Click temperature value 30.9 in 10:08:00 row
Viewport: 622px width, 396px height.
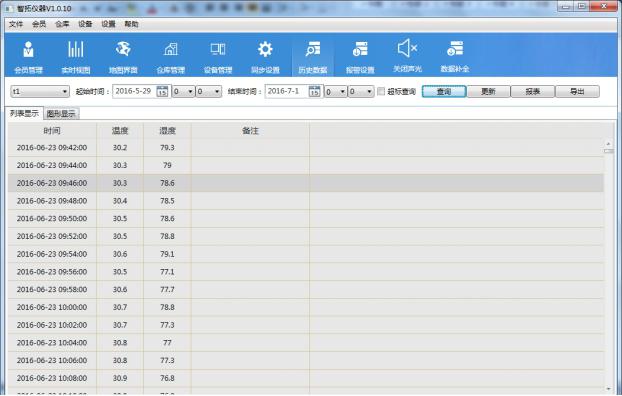[x=120, y=378]
